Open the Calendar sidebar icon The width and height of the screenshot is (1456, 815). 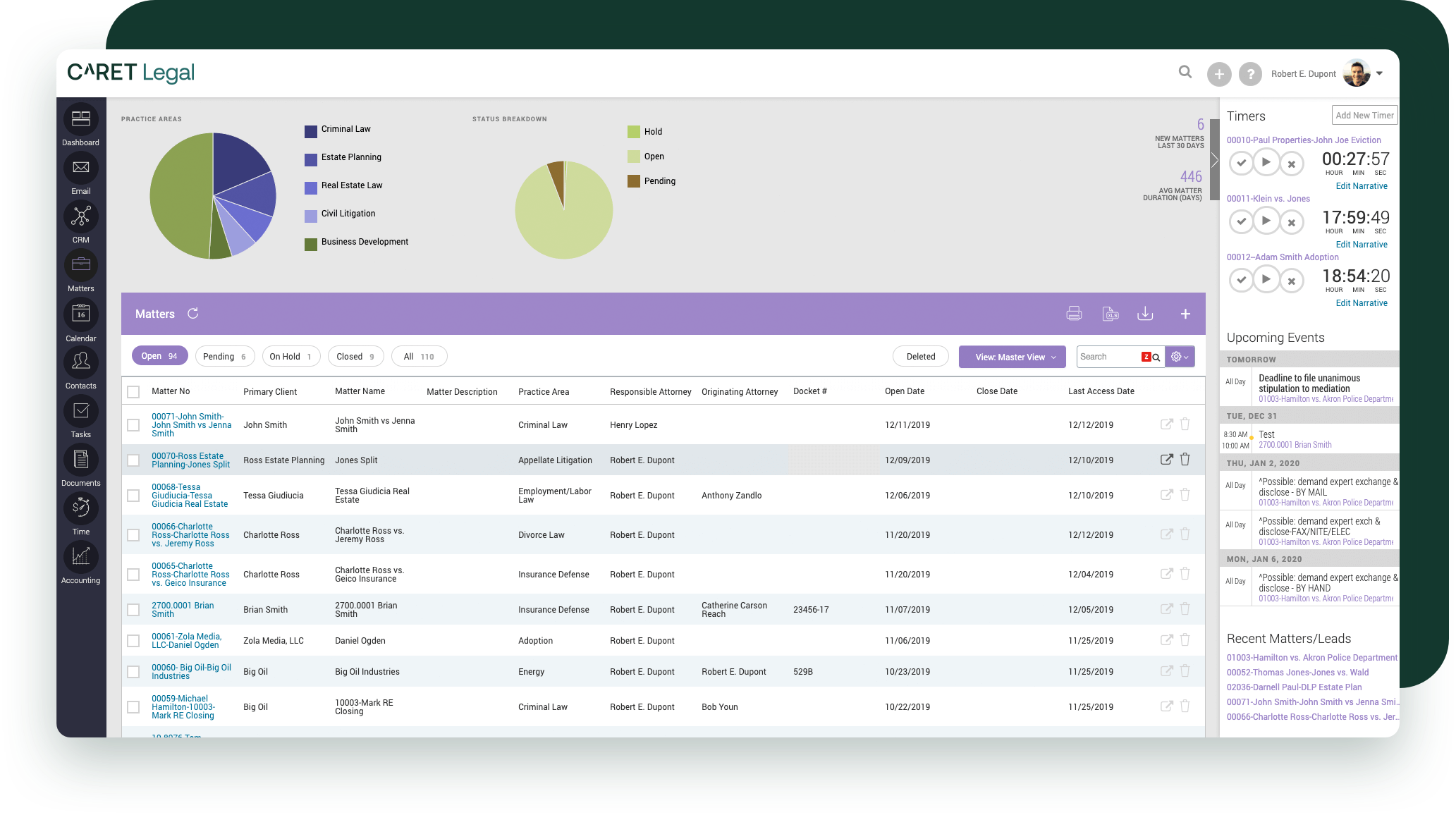[x=81, y=314]
